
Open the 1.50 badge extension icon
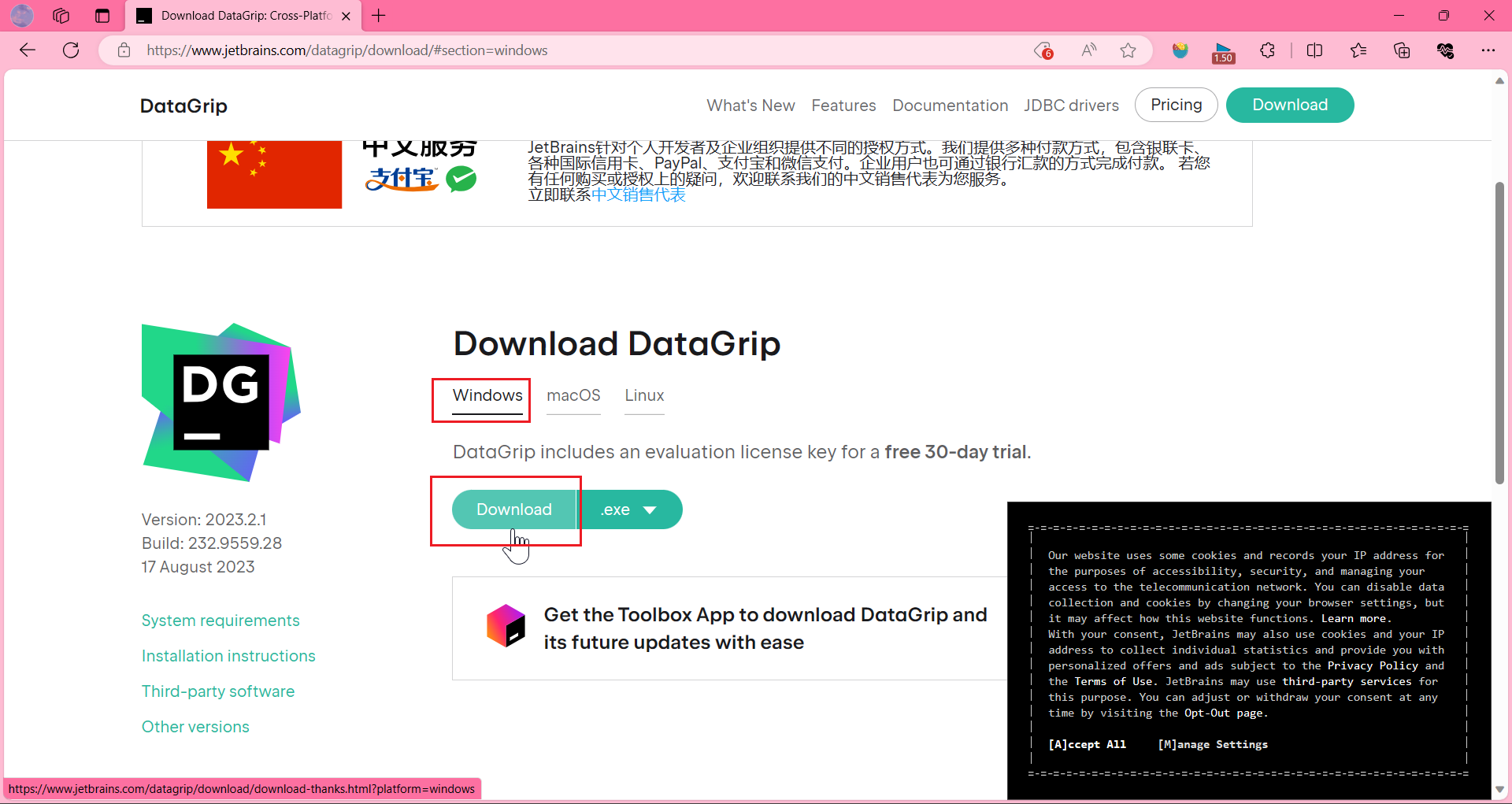click(x=1224, y=52)
